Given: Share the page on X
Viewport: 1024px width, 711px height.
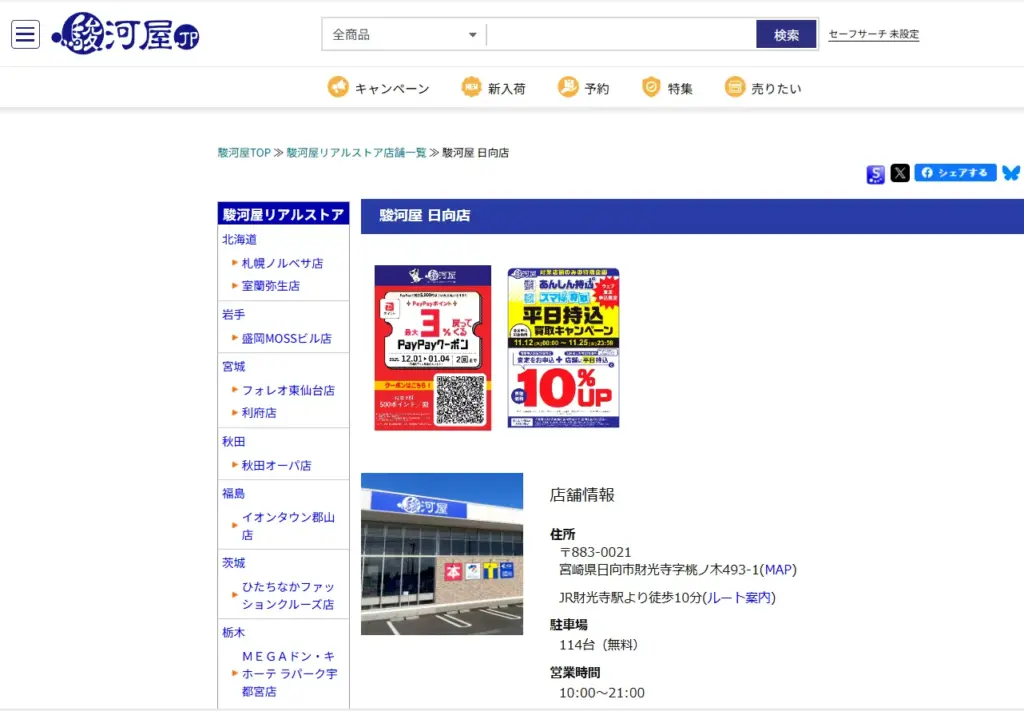Looking at the screenshot, I should coord(900,173).
